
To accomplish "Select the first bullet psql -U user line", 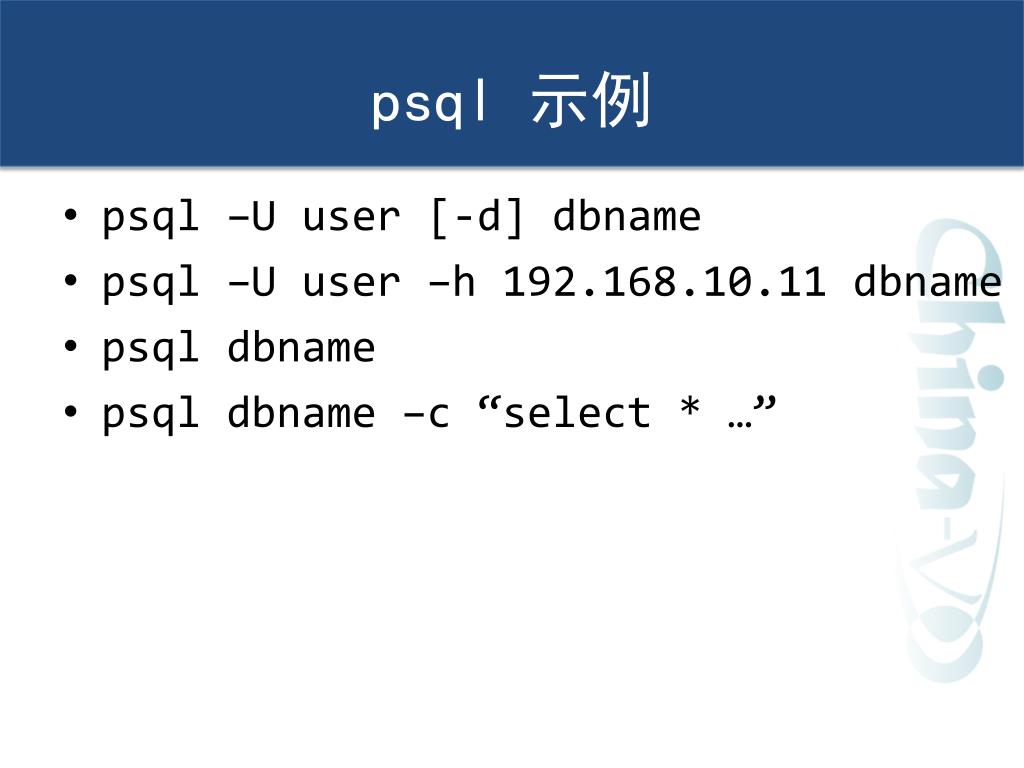I will coord(402,217).
